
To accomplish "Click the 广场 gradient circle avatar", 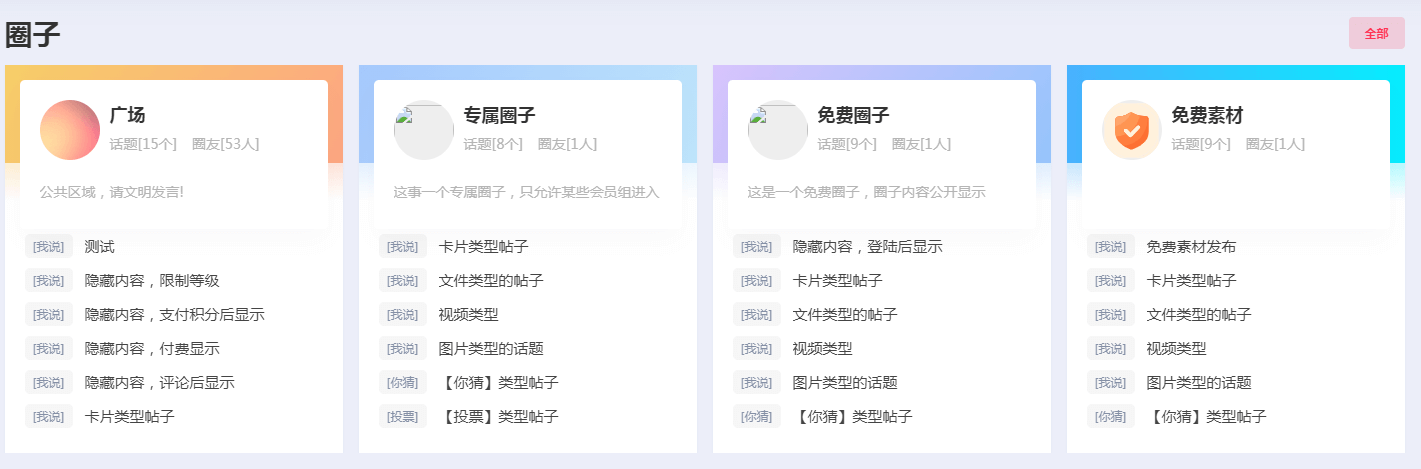I will [x=70, y=130].
